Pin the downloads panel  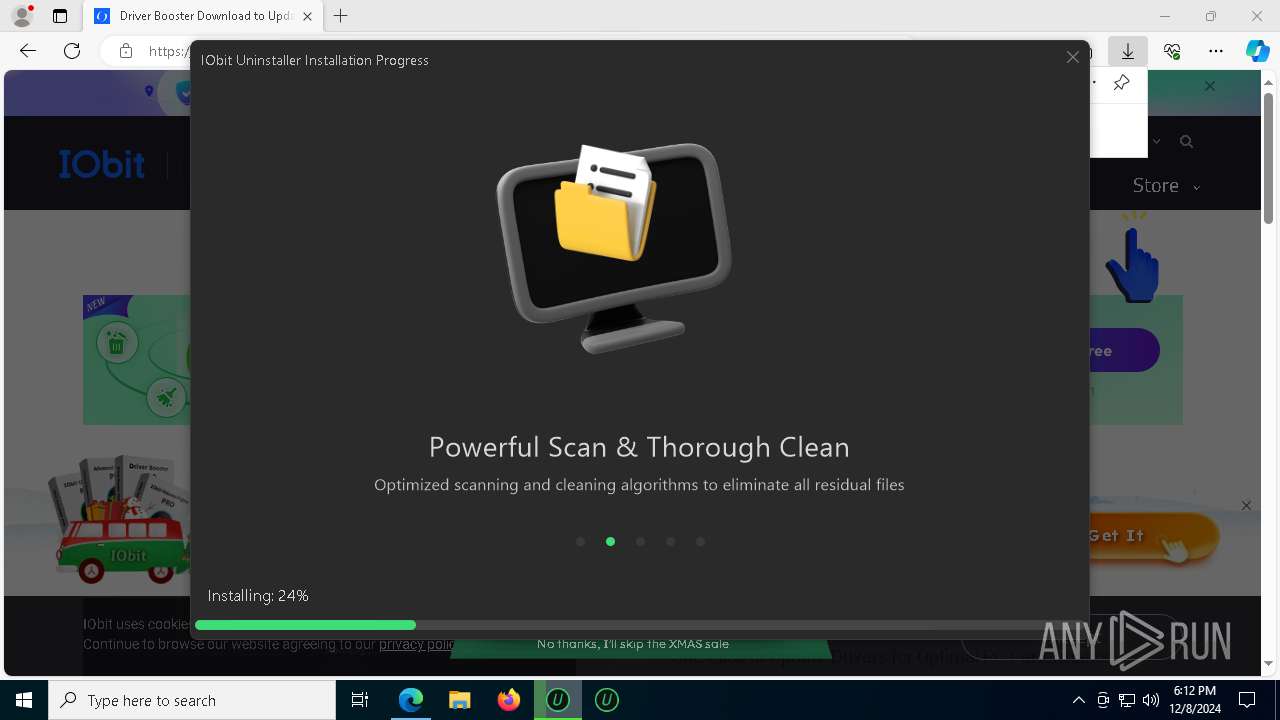pos(1121,83)
